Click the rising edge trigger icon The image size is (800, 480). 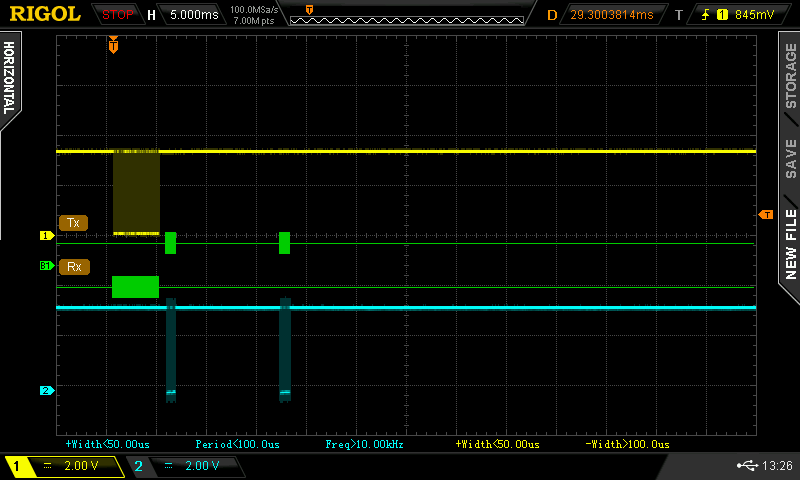coord(706,15)
